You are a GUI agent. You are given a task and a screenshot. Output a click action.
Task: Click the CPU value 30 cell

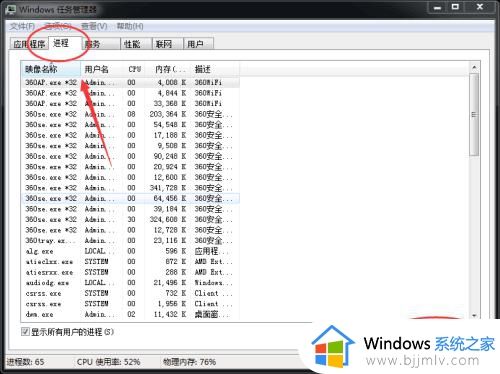(131, 219)
